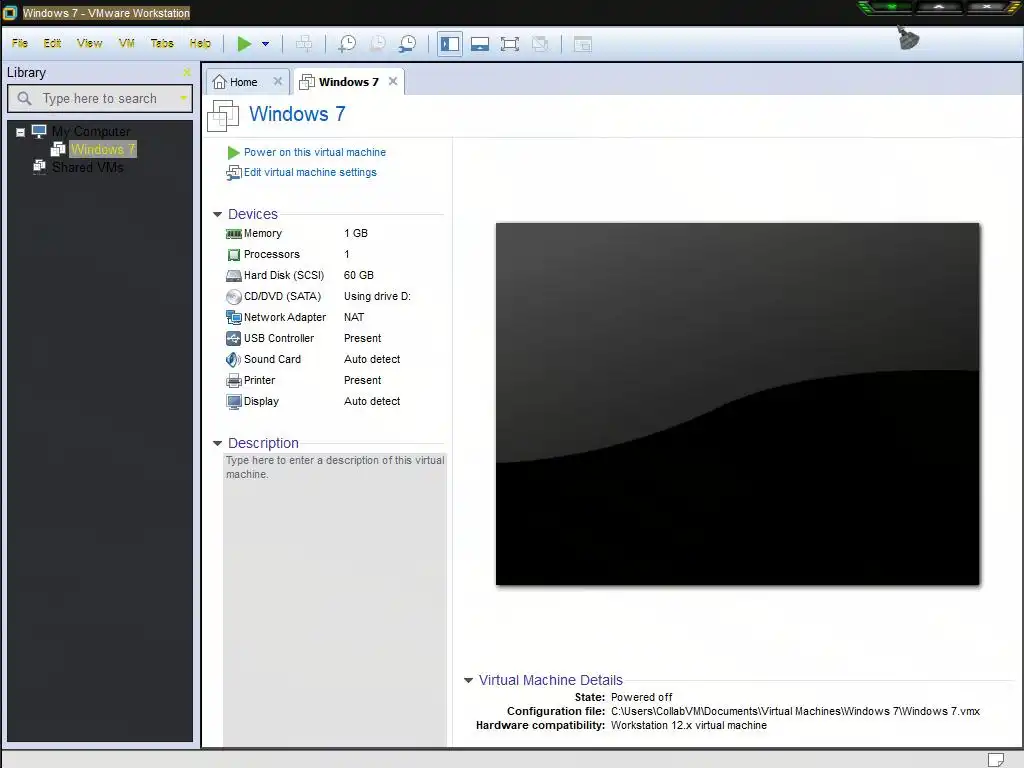Collapse the Description section

[x=217, y=443]
